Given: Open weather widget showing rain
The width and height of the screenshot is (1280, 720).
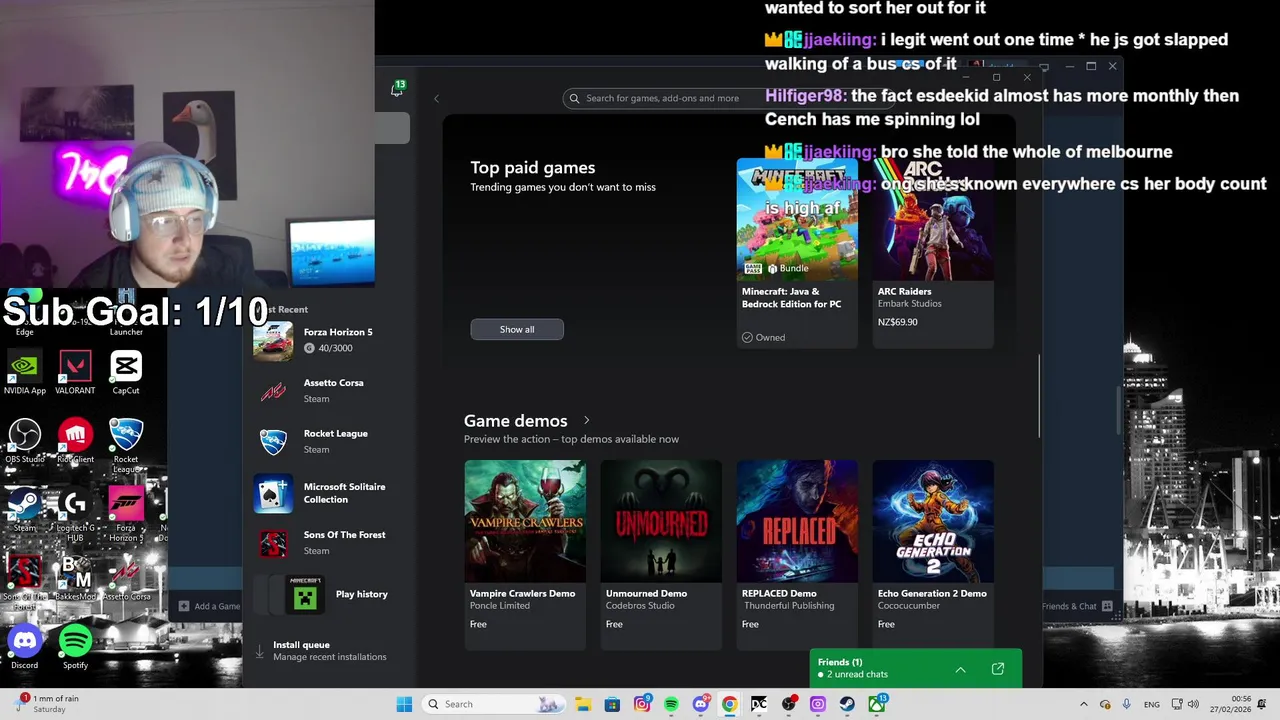Looking at the screenshot, I should click(47, 704).
